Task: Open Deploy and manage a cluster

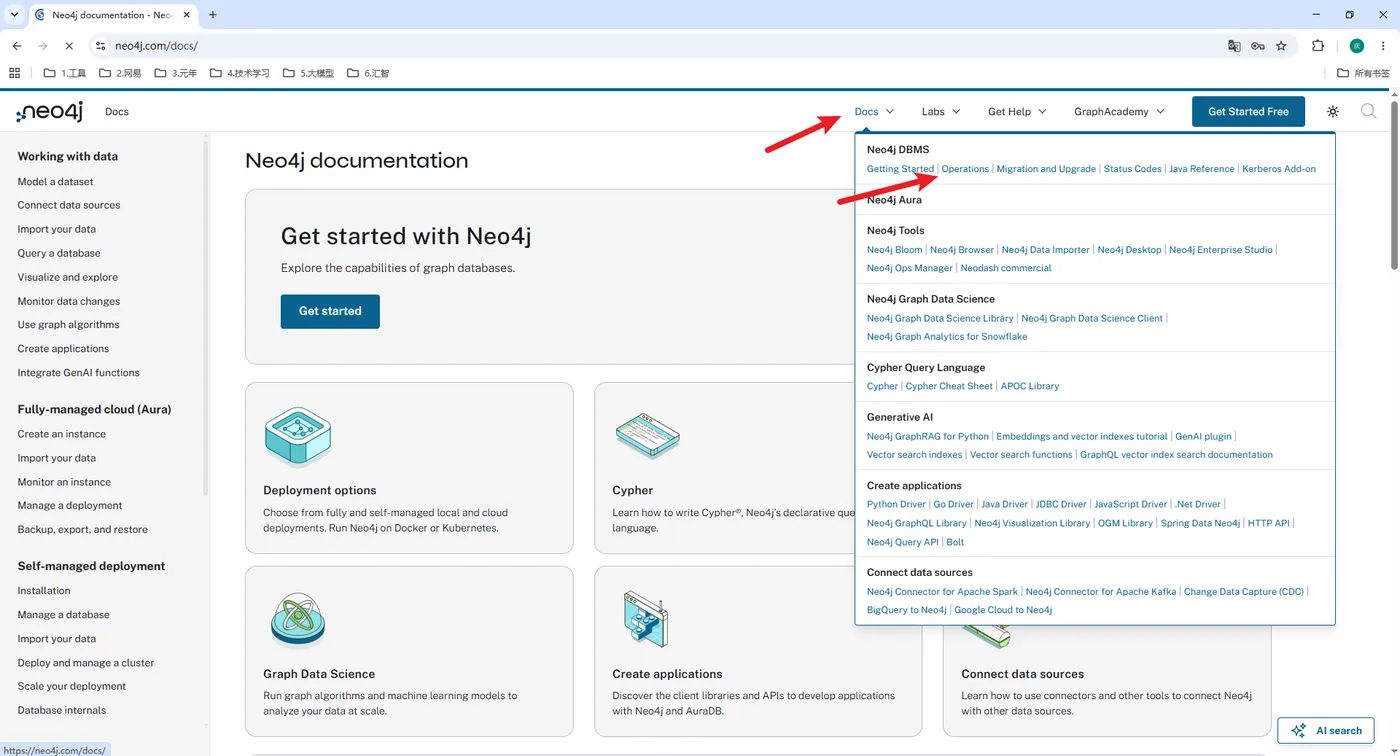Action: (x=86, y=663)
